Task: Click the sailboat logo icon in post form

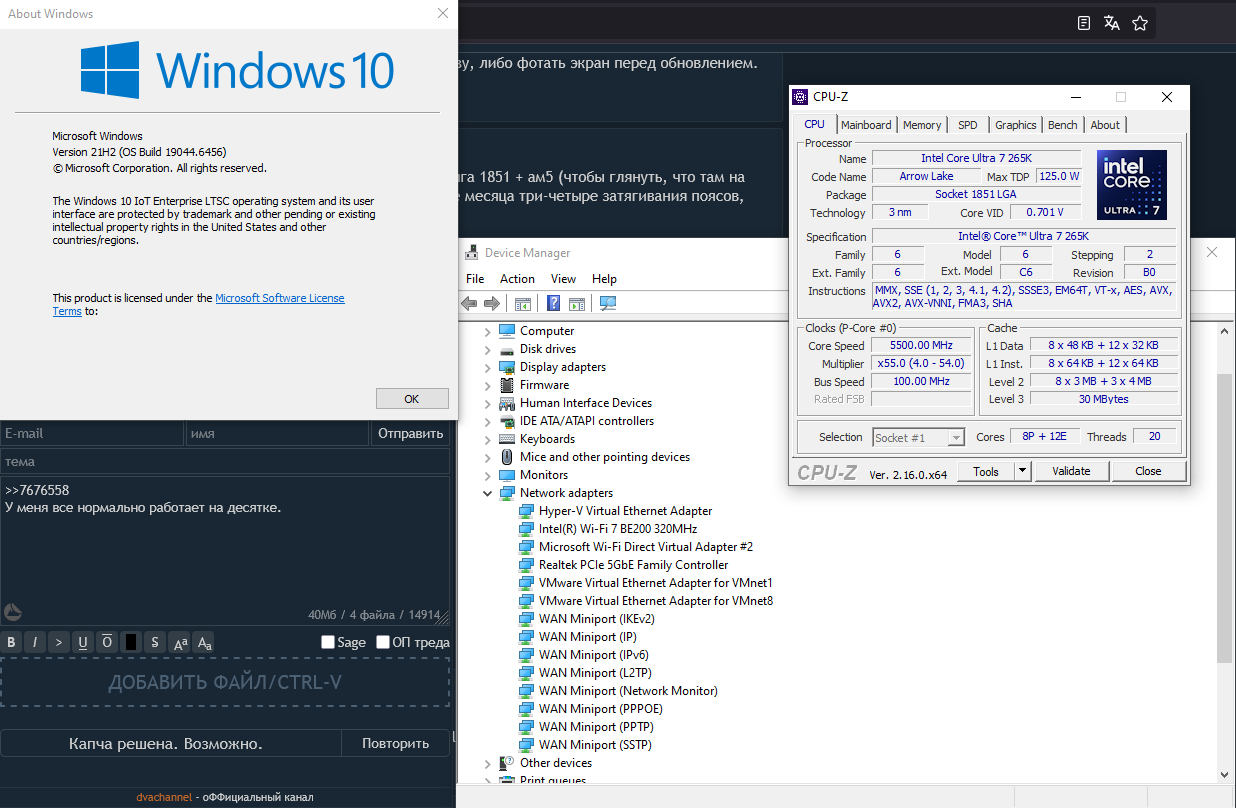Action: click(x=13, y=612)
